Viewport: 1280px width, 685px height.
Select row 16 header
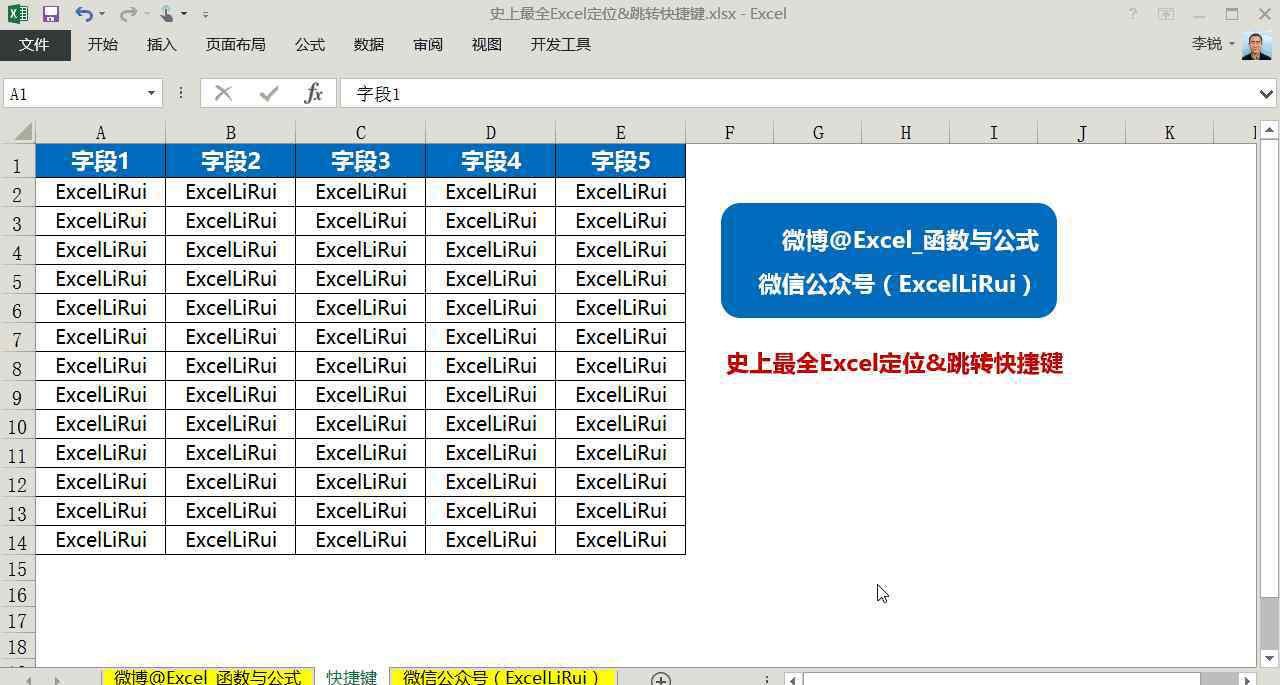[x=17, y=595]
